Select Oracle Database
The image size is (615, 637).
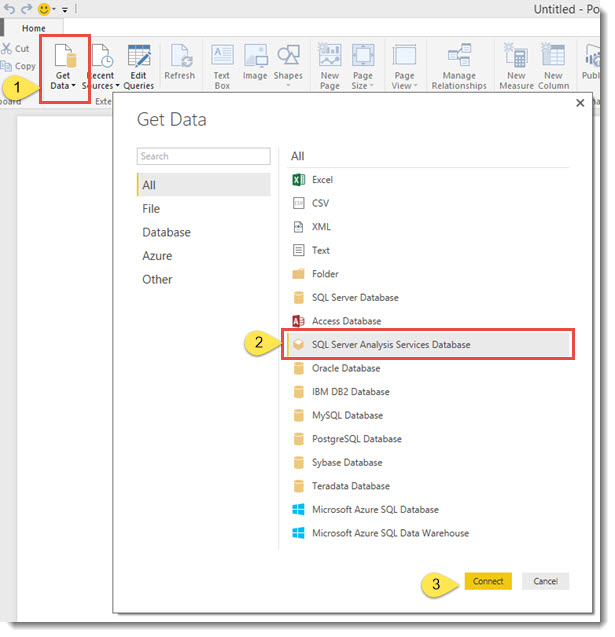tap(429, 368)
